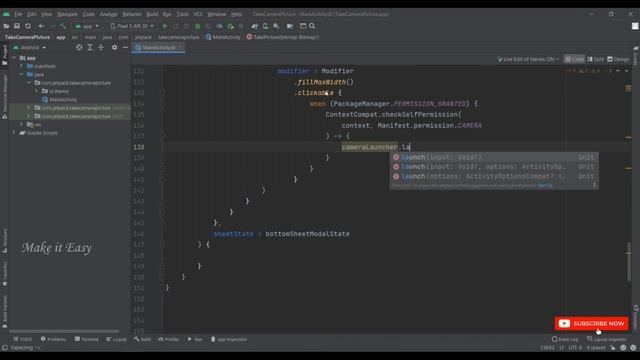
Task: Open the Navigate menu
Action: click(67, 14)
